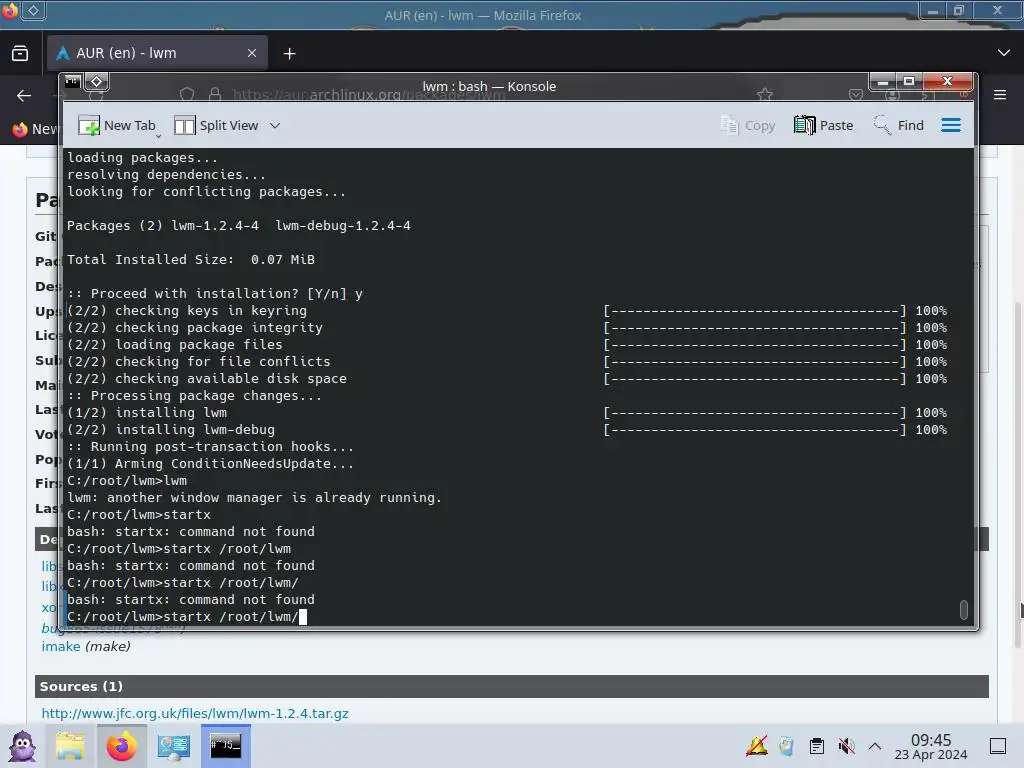Click the Split View button in Konsole
This screenshot has width=1024, height=768.
217,125
